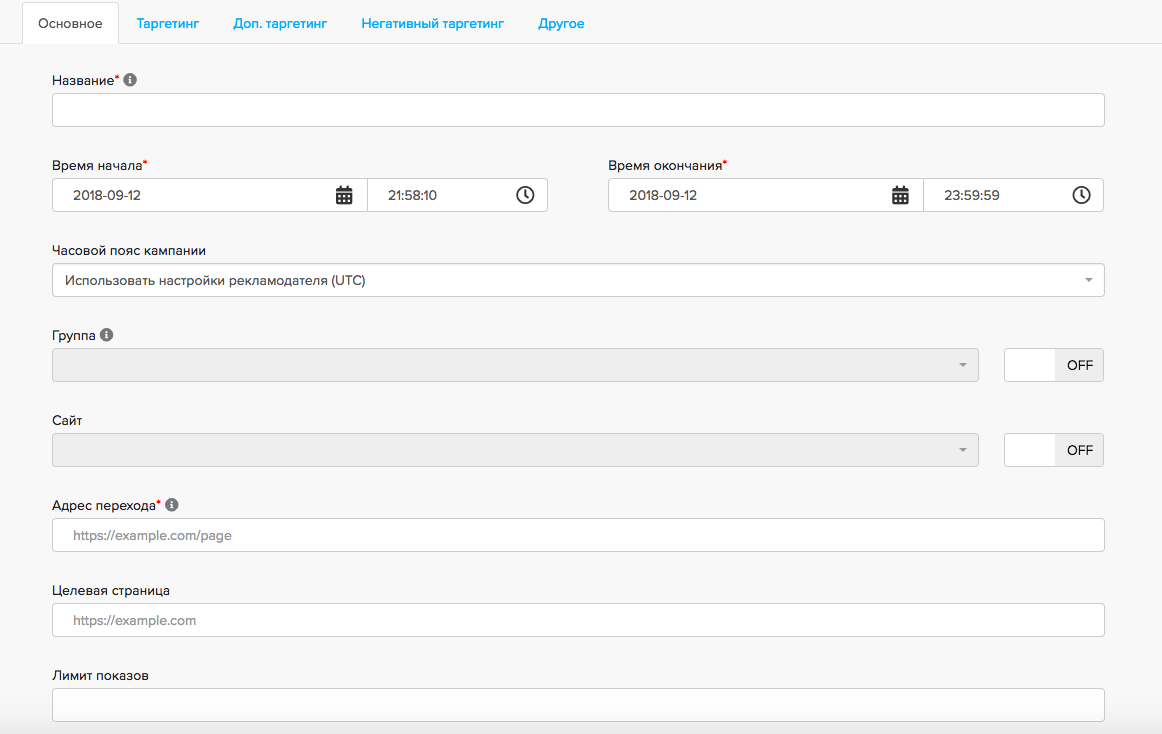Click the info icon next to Название
1162x734 pixels.
[130, 79]
